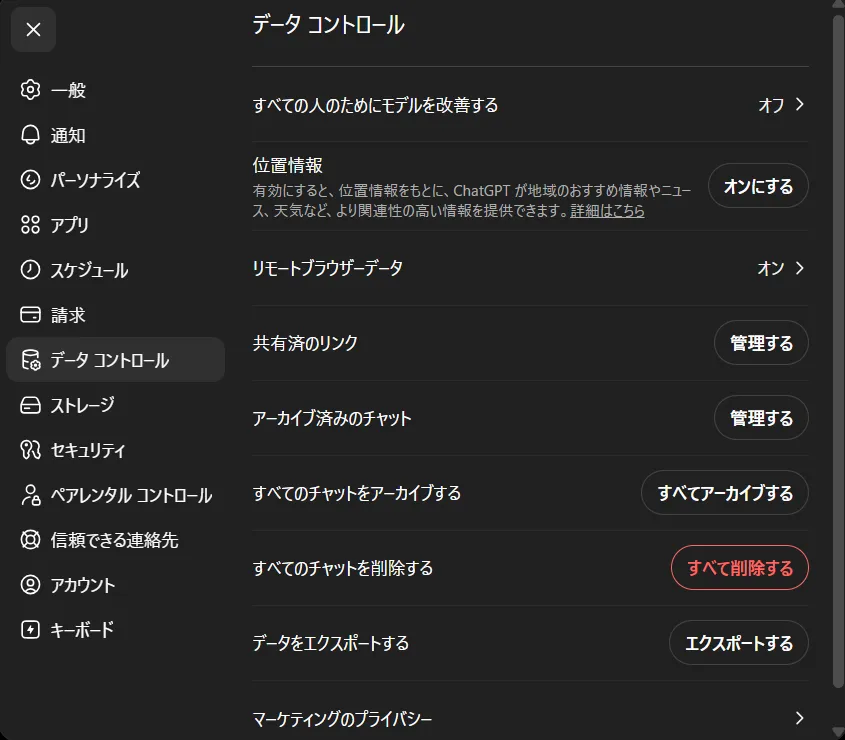The image size is (845, 740).
Task: Click the bell icon beside 通知
Action: tap(30, 135)
